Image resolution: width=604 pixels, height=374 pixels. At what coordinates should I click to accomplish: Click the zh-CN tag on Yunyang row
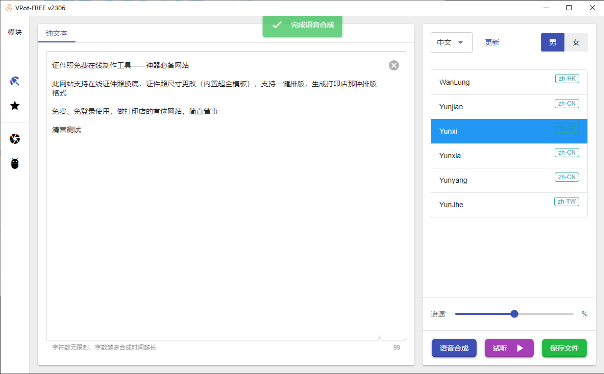point(567,177)
